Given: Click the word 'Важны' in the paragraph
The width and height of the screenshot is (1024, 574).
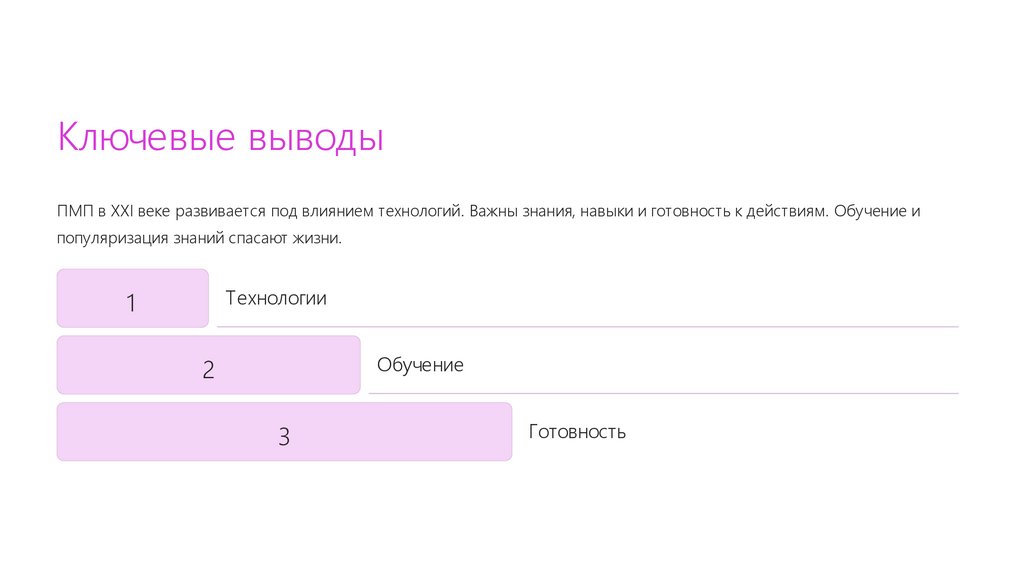Looking at the screenshot, I should pos(491,212).
